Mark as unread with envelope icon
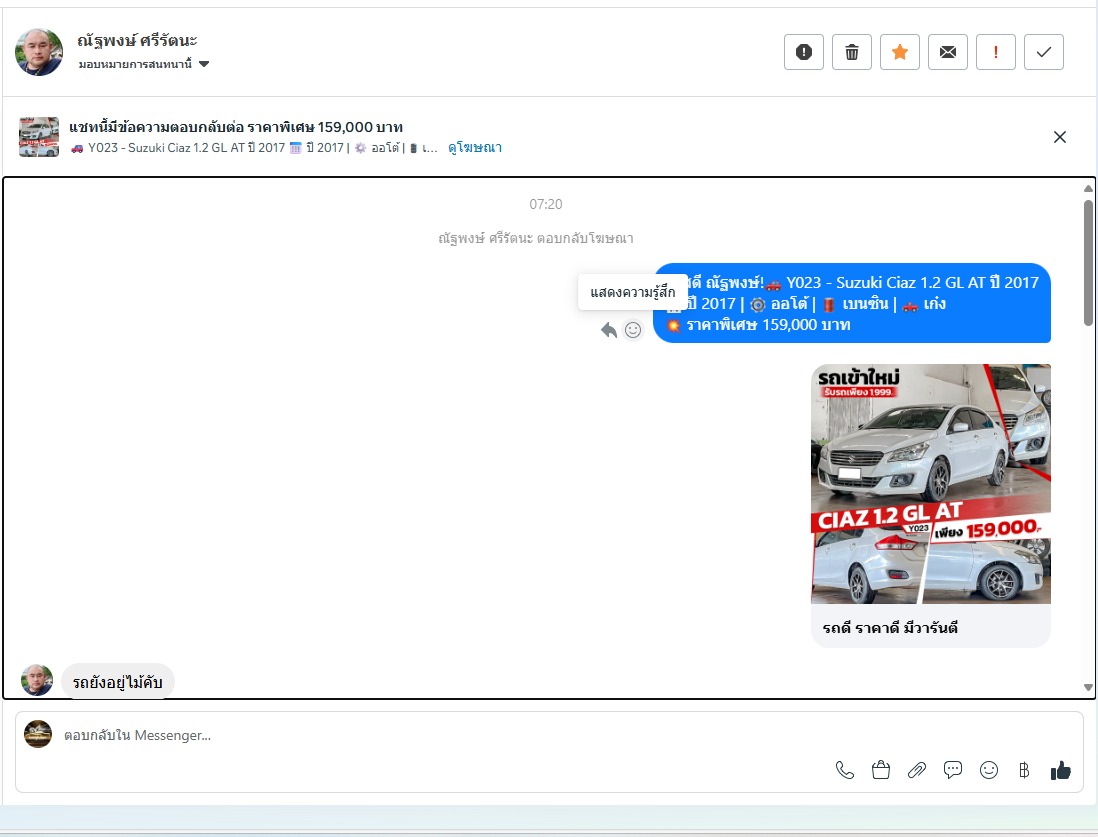Screen dimensions: 1098x837 [x=947, y=52]
